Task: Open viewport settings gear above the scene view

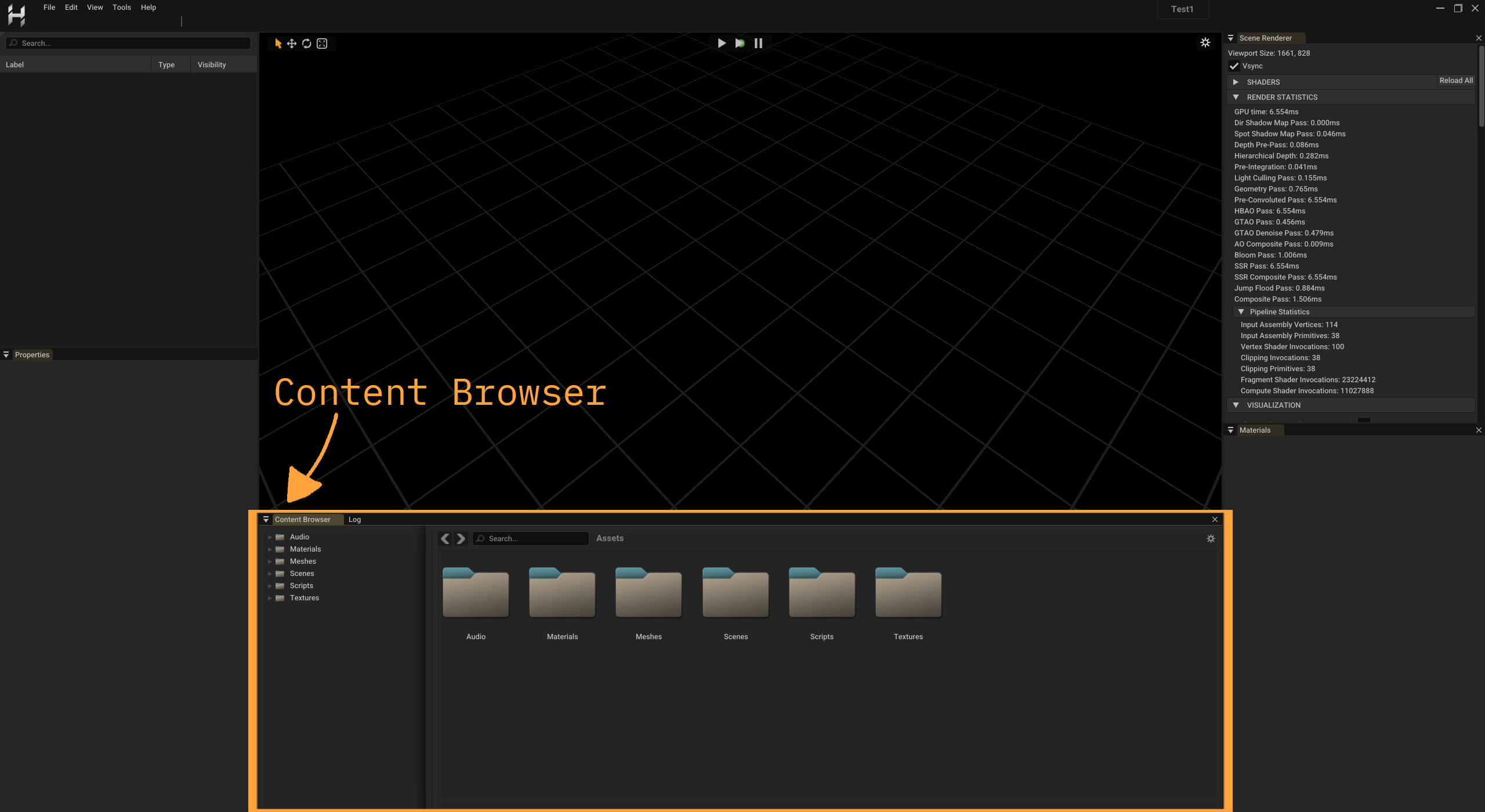Action: click(x=1205, y=42)
